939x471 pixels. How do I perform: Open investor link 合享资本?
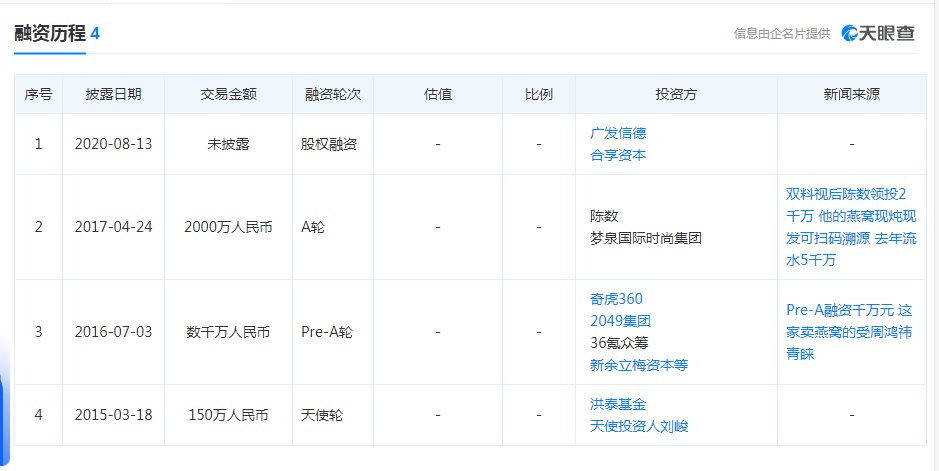[618, 155]
